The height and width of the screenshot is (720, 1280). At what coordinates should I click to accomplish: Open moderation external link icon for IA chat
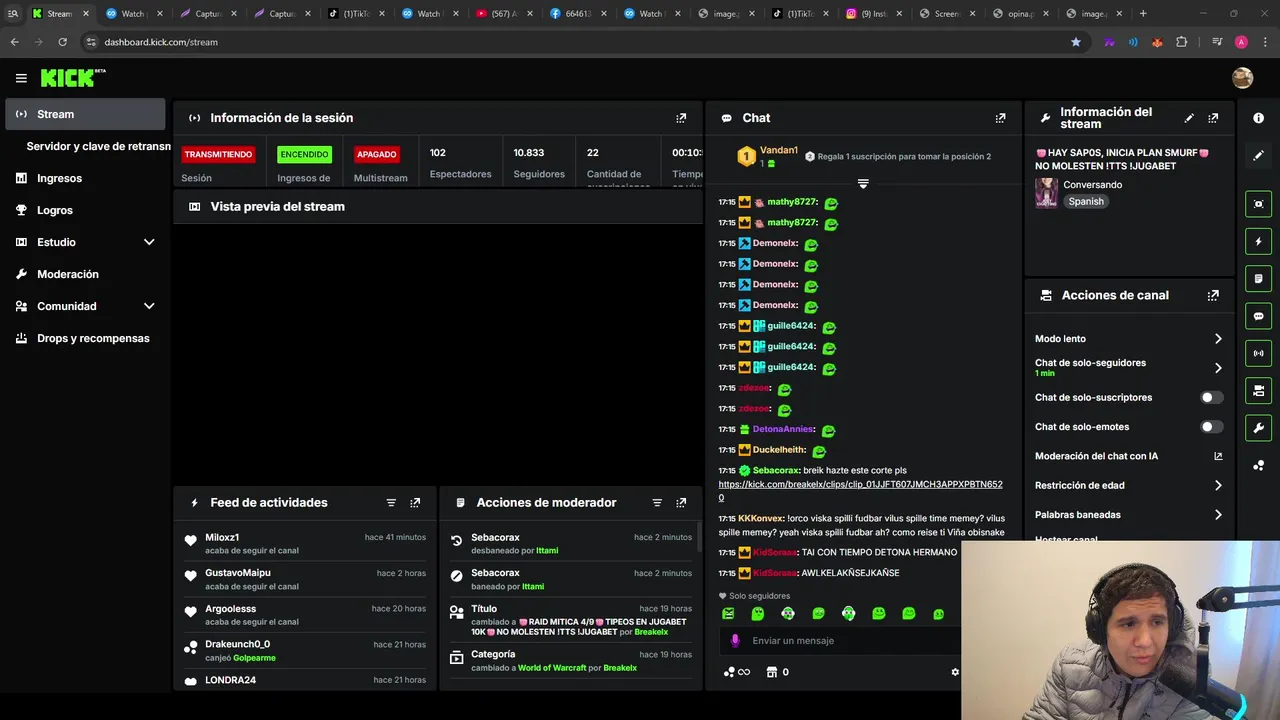[x=1218, y=456]
